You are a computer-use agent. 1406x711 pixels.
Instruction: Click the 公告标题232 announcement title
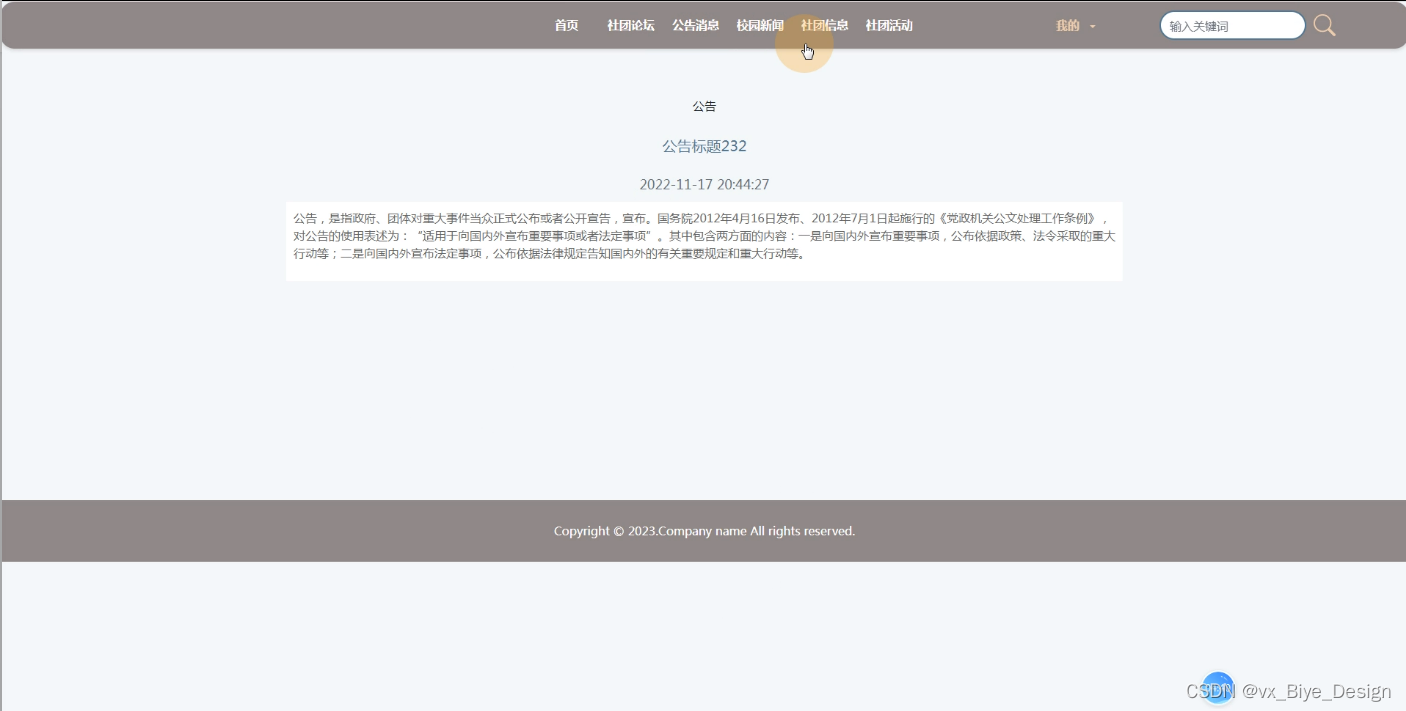(704, 146)
